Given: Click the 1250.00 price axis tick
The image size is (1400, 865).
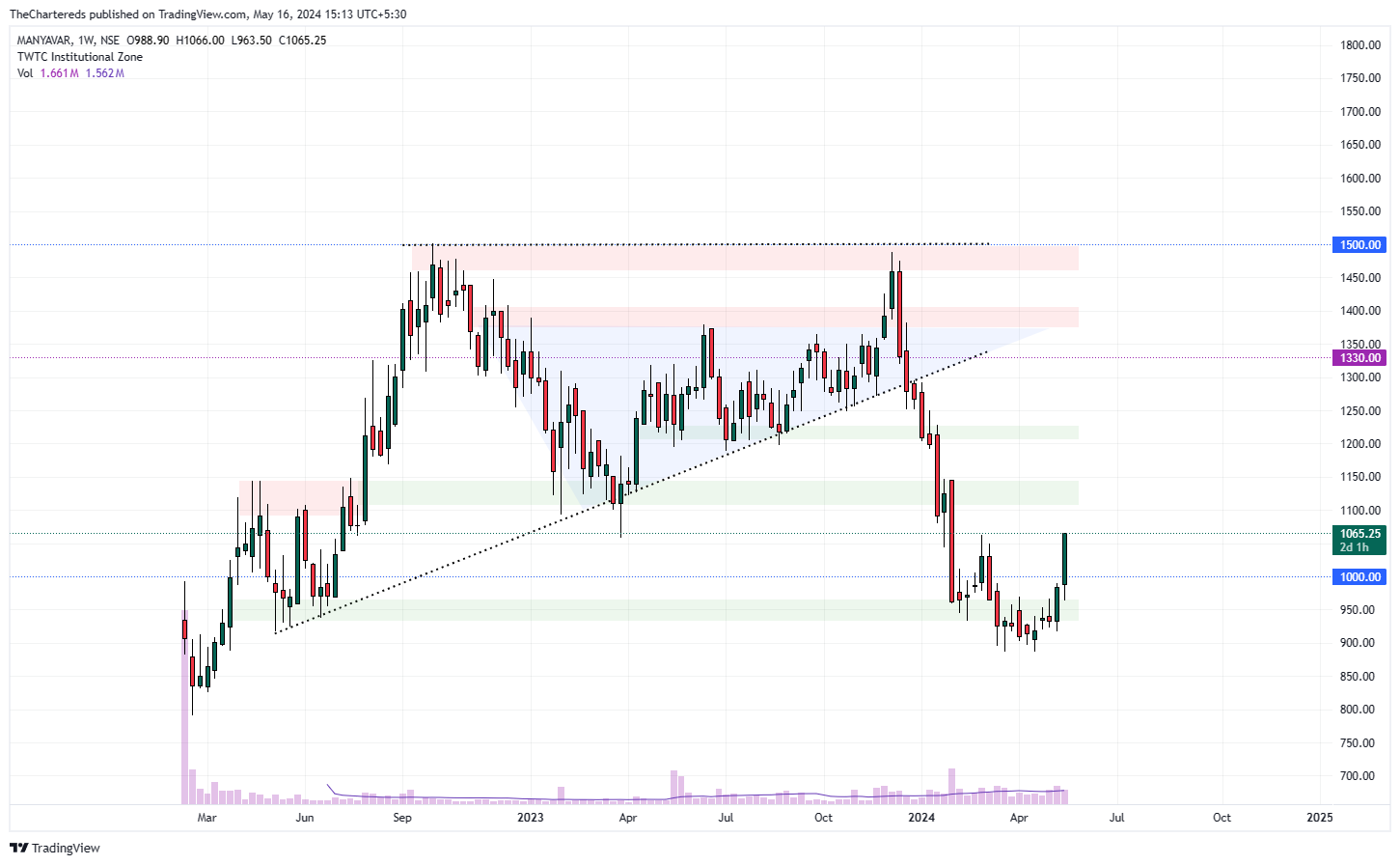Looking at the screenshot, I should [1360, 411].
